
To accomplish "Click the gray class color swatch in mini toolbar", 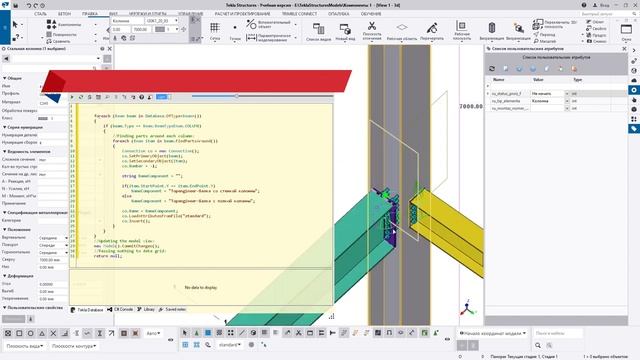I will pyautogui.click(x=160, y=29).
